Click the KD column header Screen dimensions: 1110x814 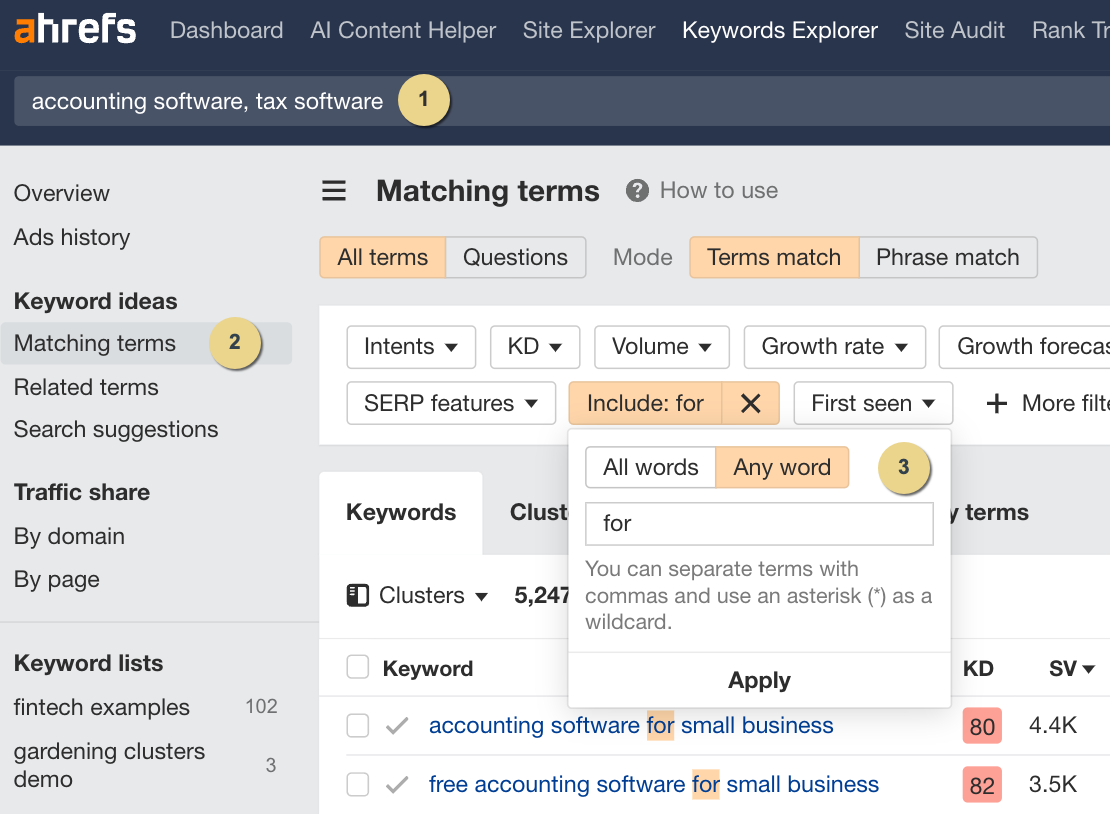click(x=978, y=669)
